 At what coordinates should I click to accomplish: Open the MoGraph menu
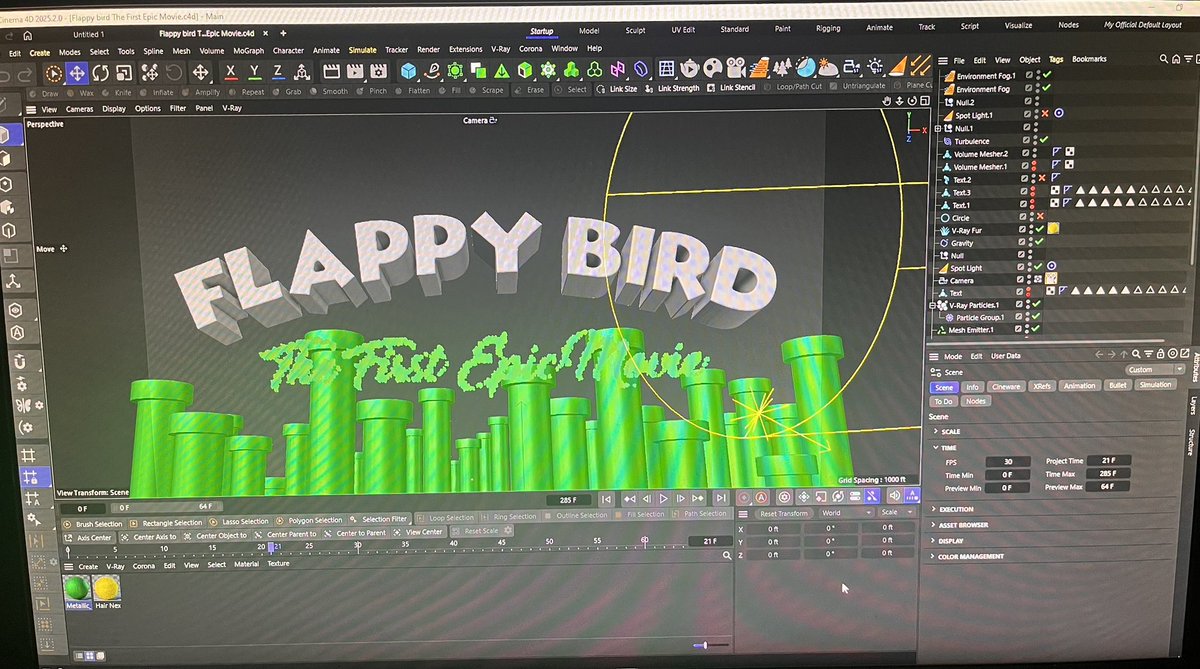[249, 50]
